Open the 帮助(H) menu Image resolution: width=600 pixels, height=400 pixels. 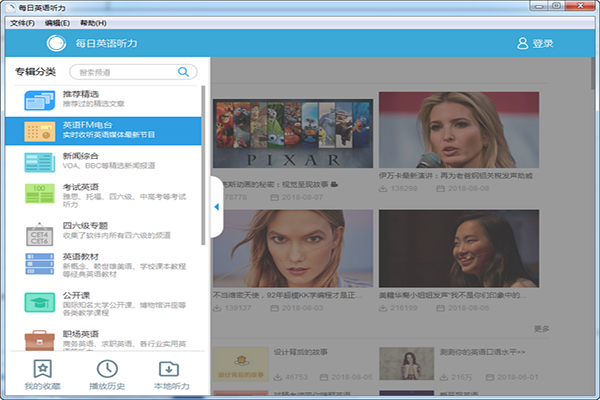click(x=93, y=22)
